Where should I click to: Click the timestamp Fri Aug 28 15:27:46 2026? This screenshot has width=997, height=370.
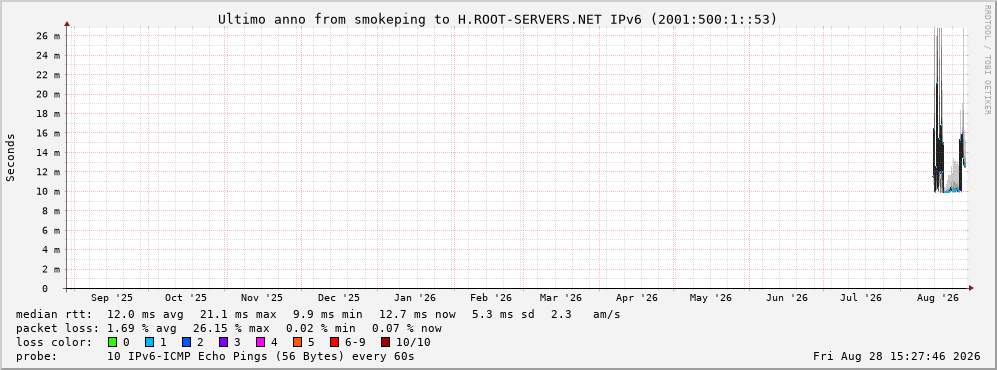click(x=897, y=356)
